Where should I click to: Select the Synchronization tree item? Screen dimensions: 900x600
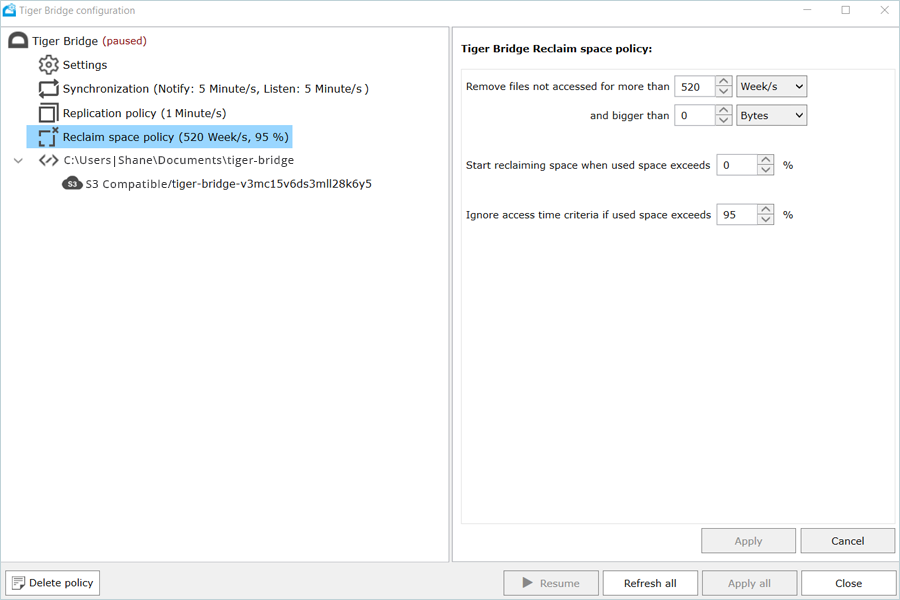coord(215,89)
